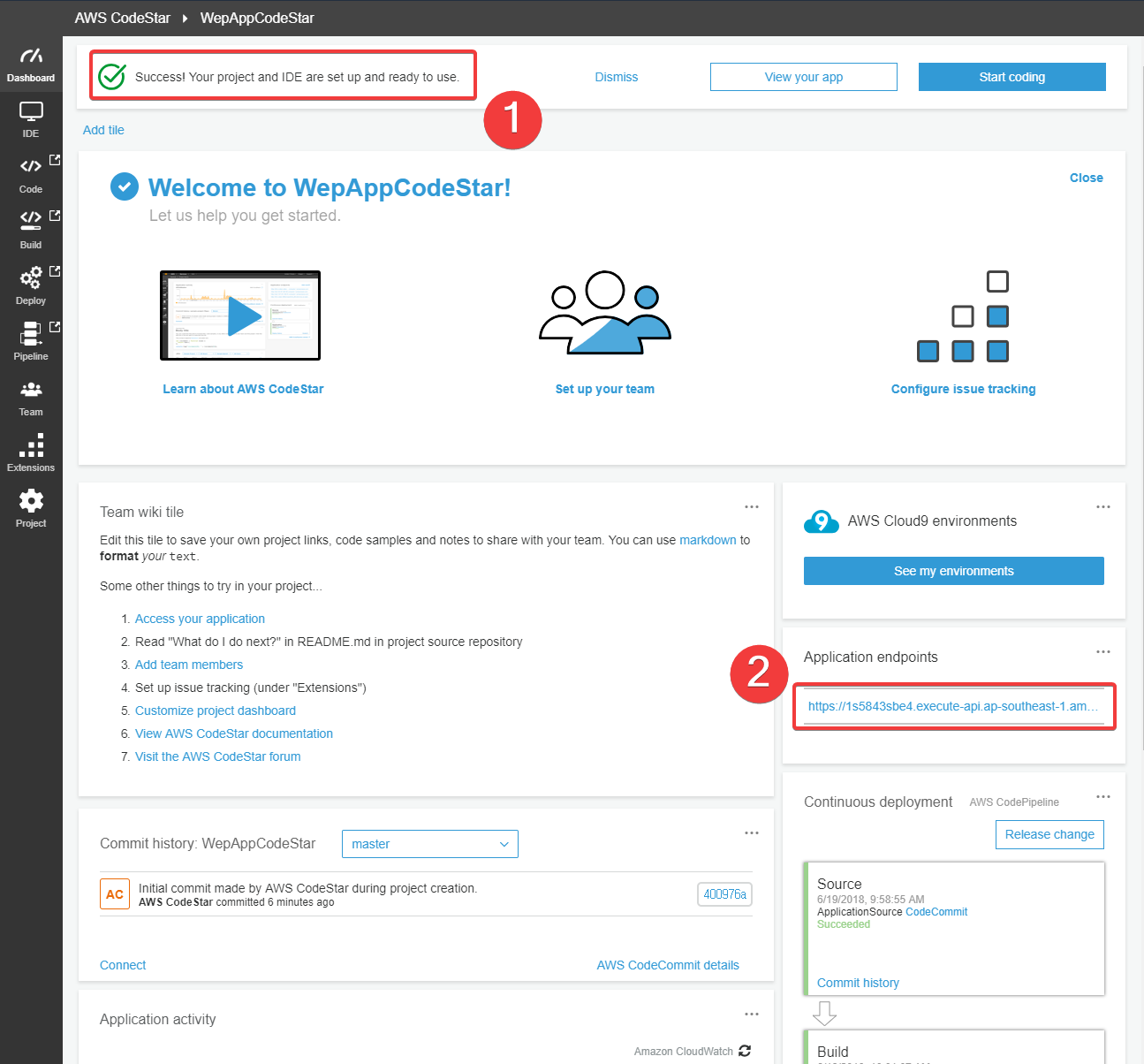Click the Succeeded status in Source stage
1144x1064 pixels.
coord(844,924)
